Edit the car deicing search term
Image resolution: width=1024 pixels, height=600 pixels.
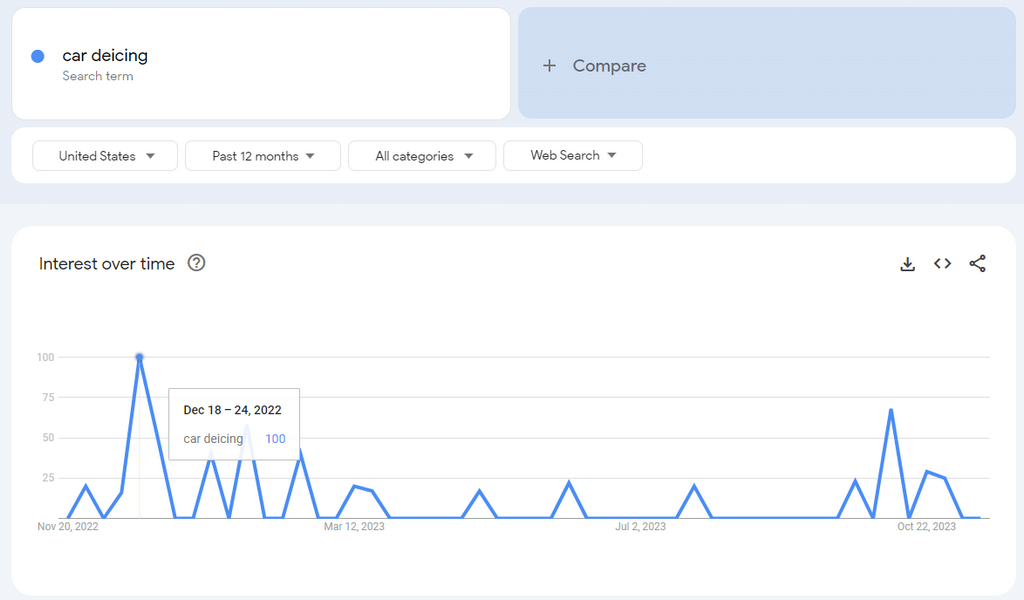pyautogui.click(x=261, y=64)
